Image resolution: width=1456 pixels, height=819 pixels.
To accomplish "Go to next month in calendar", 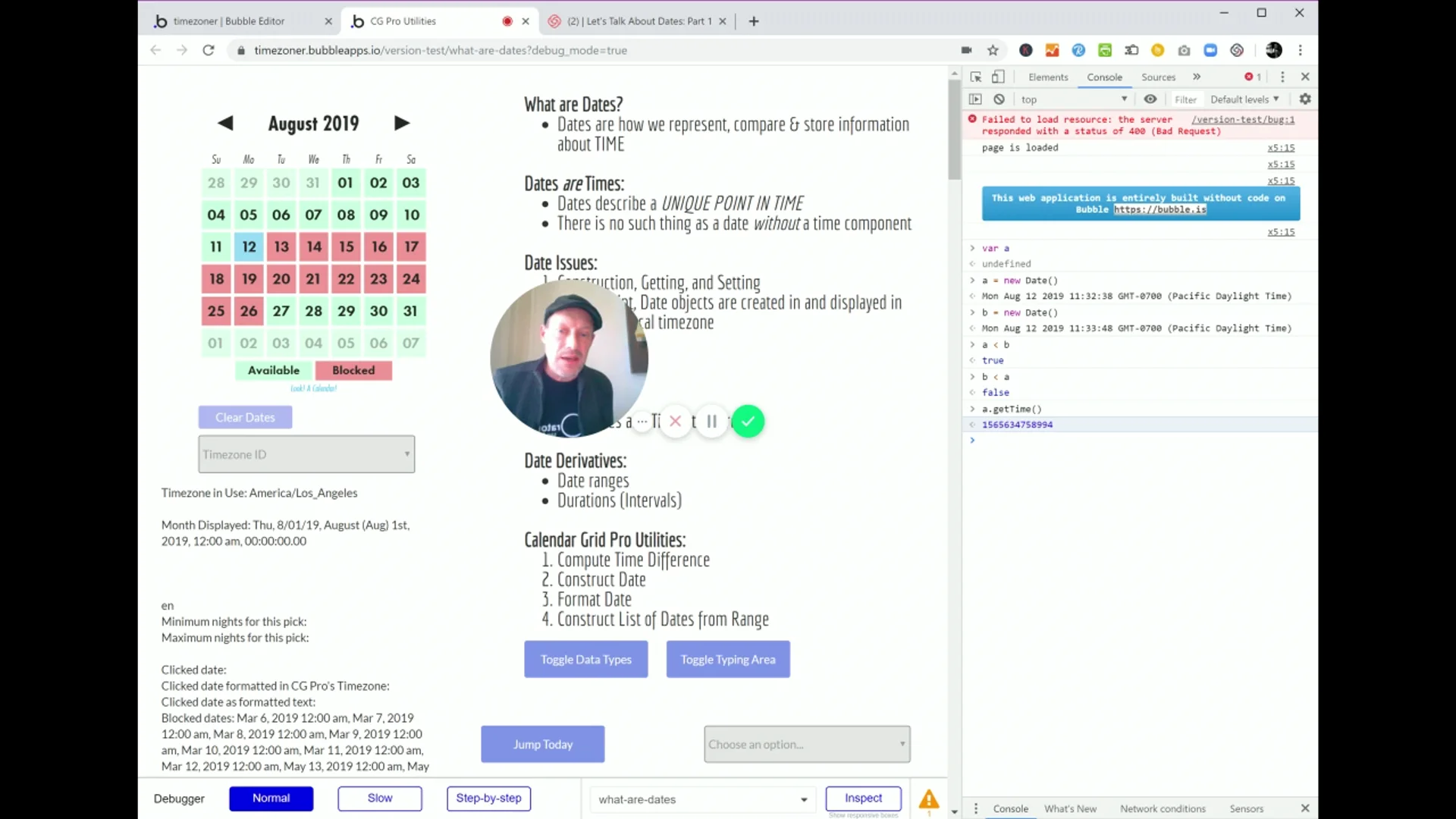I will 402,123.
